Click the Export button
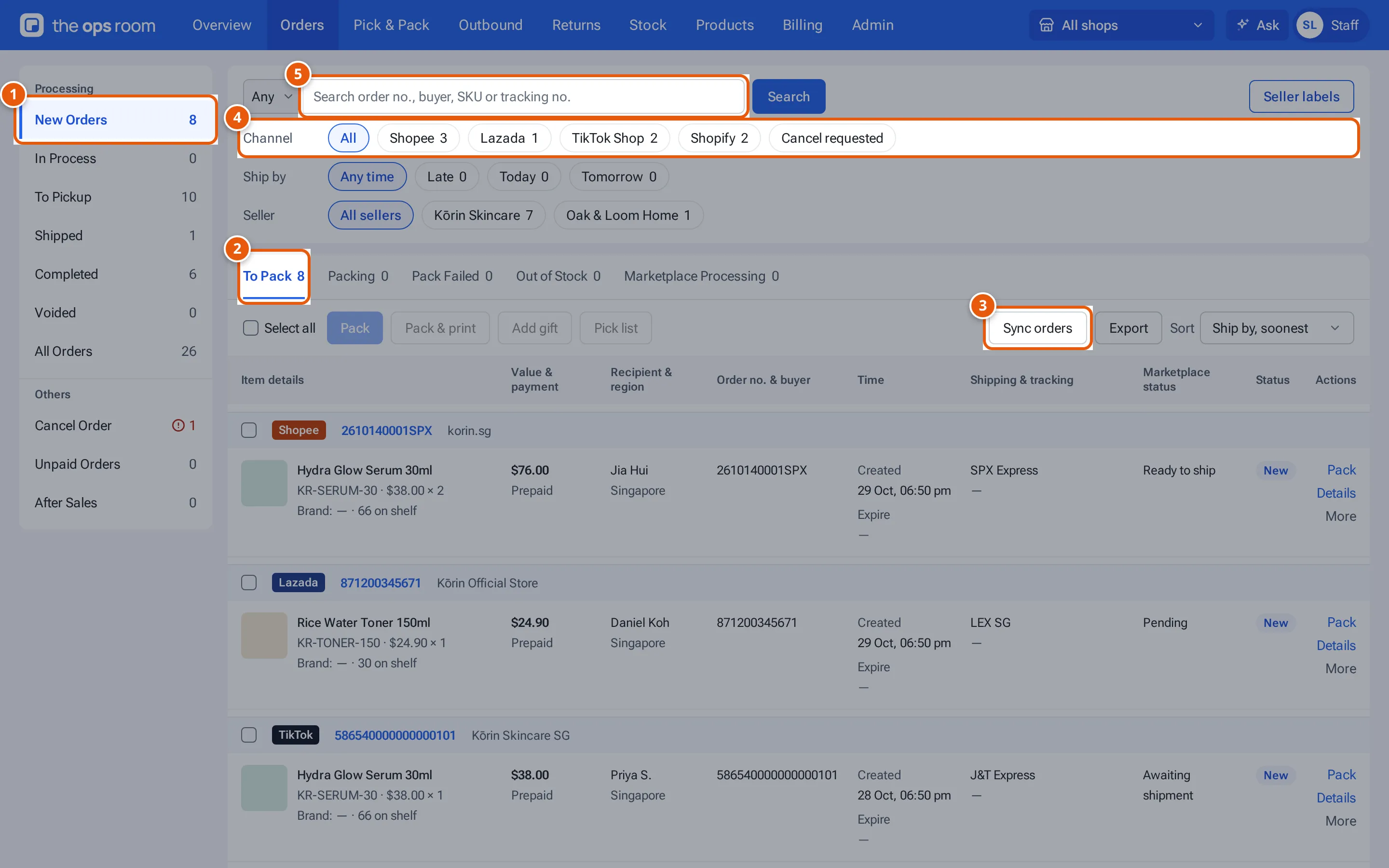Image resolution: width=1389 pixels, height=868 pixels. [x=1128, y=328]
